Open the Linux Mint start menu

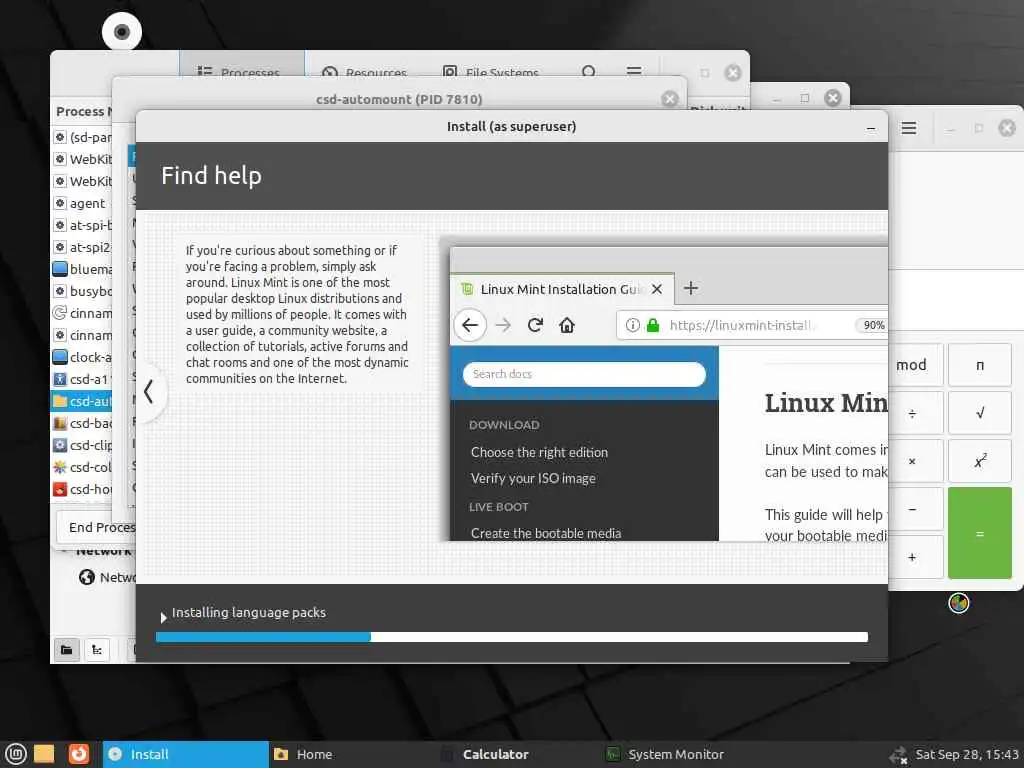pyautogui.click(x=16, y=754)
